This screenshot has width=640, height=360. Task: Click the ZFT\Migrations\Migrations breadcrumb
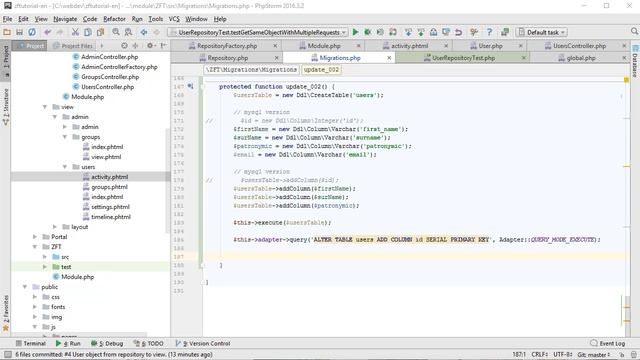click(251, 70)
